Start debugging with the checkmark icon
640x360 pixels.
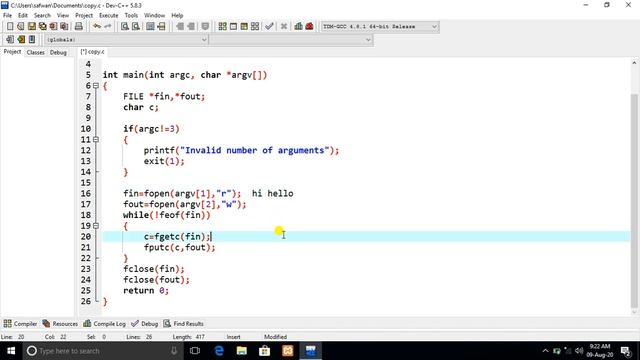(x=269, y=27)
